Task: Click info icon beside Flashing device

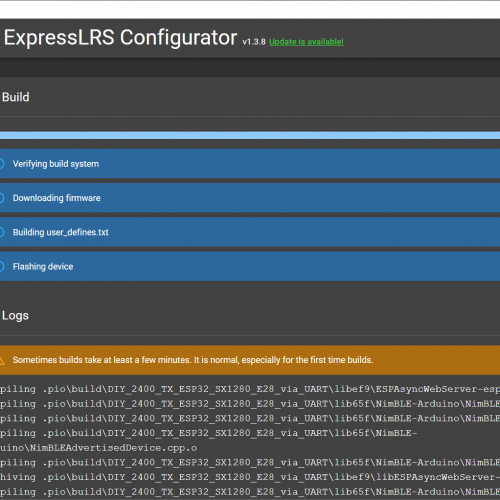Action: pos(1,266)
